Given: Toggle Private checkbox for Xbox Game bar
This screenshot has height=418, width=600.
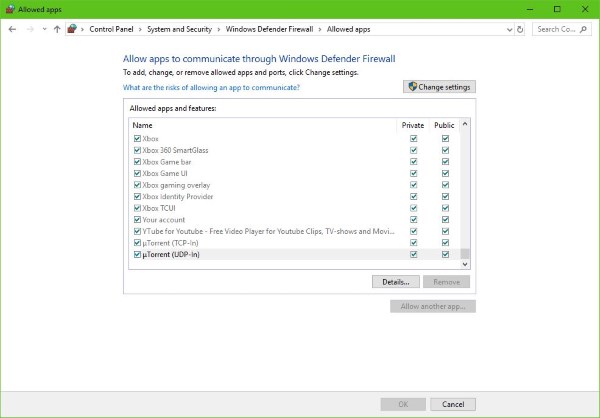Looking at the screenshot, I should coord(413,161).
